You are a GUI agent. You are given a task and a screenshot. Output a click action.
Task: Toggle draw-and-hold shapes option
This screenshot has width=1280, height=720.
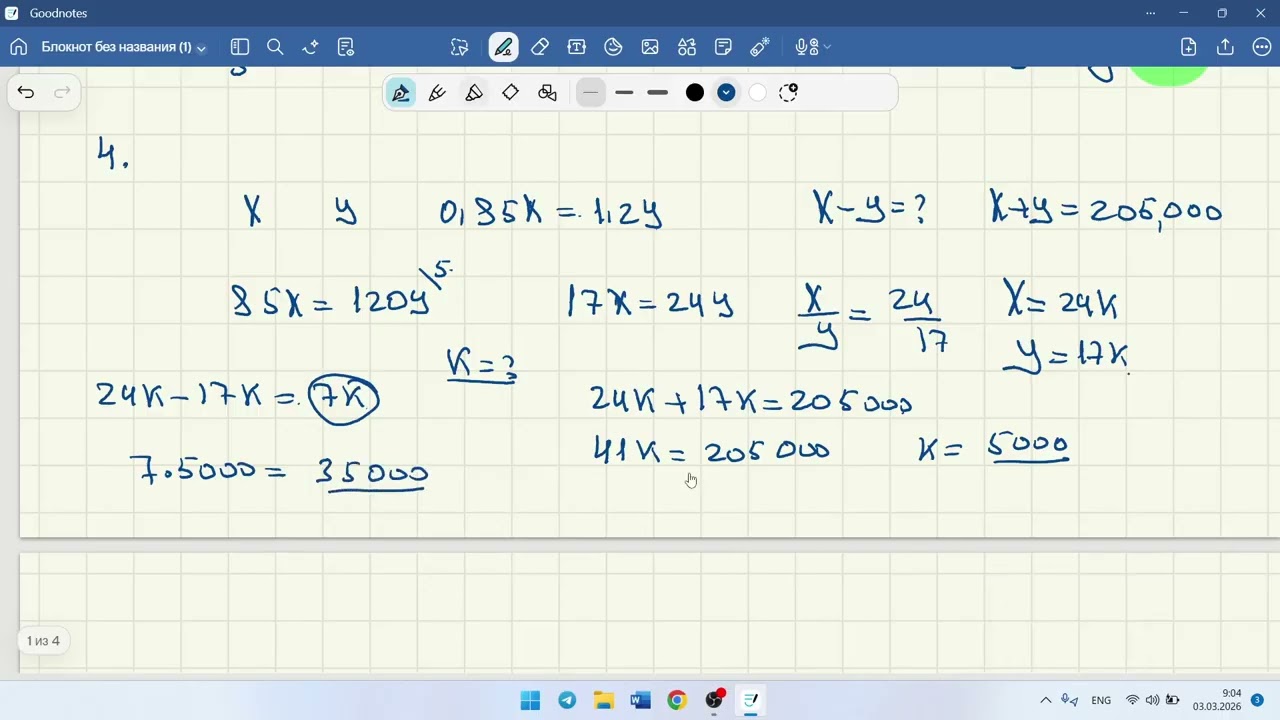click(547, 93)
